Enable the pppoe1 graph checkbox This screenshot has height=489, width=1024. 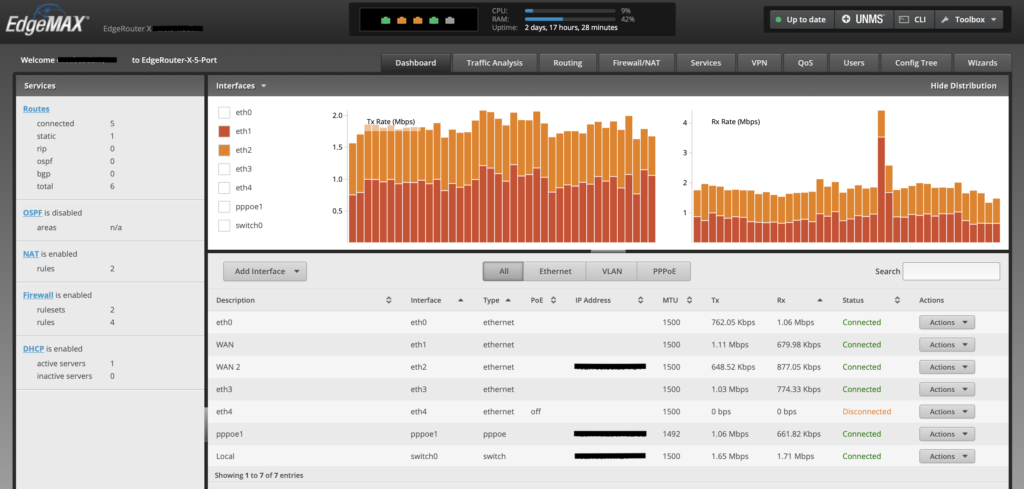(224, 207)
